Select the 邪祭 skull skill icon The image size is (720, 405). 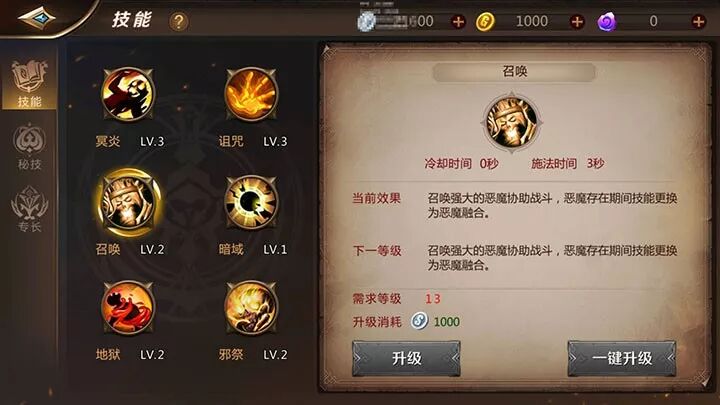251,307
